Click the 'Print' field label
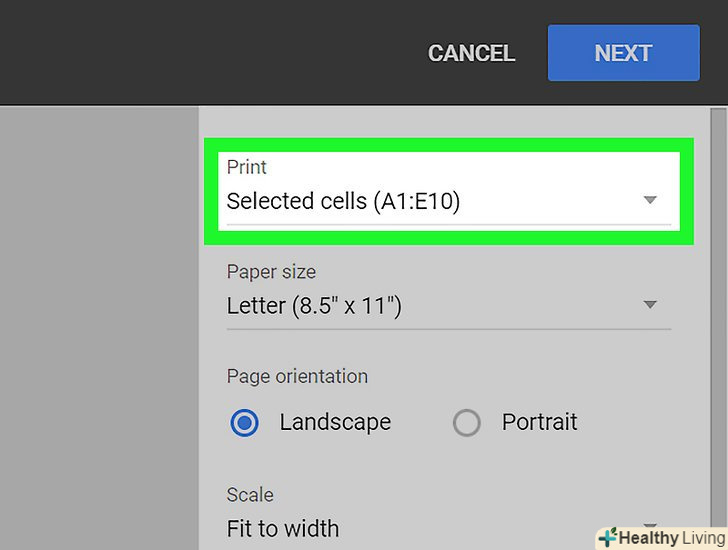The height and width of the screenshot is (550, 728). coord(247,167)
